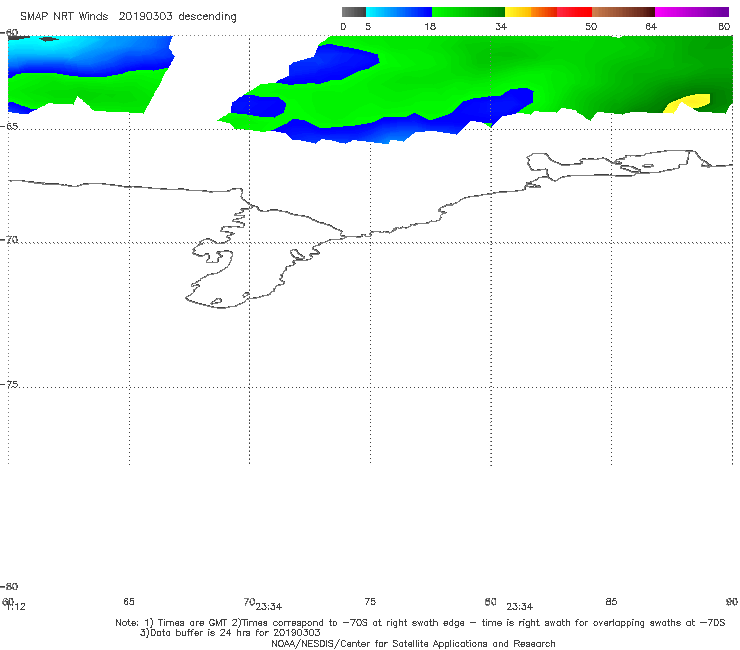The width and height of the screenshot is (740, 650).
Task: Click the colorbar label 34
Action: click(501, 26)
